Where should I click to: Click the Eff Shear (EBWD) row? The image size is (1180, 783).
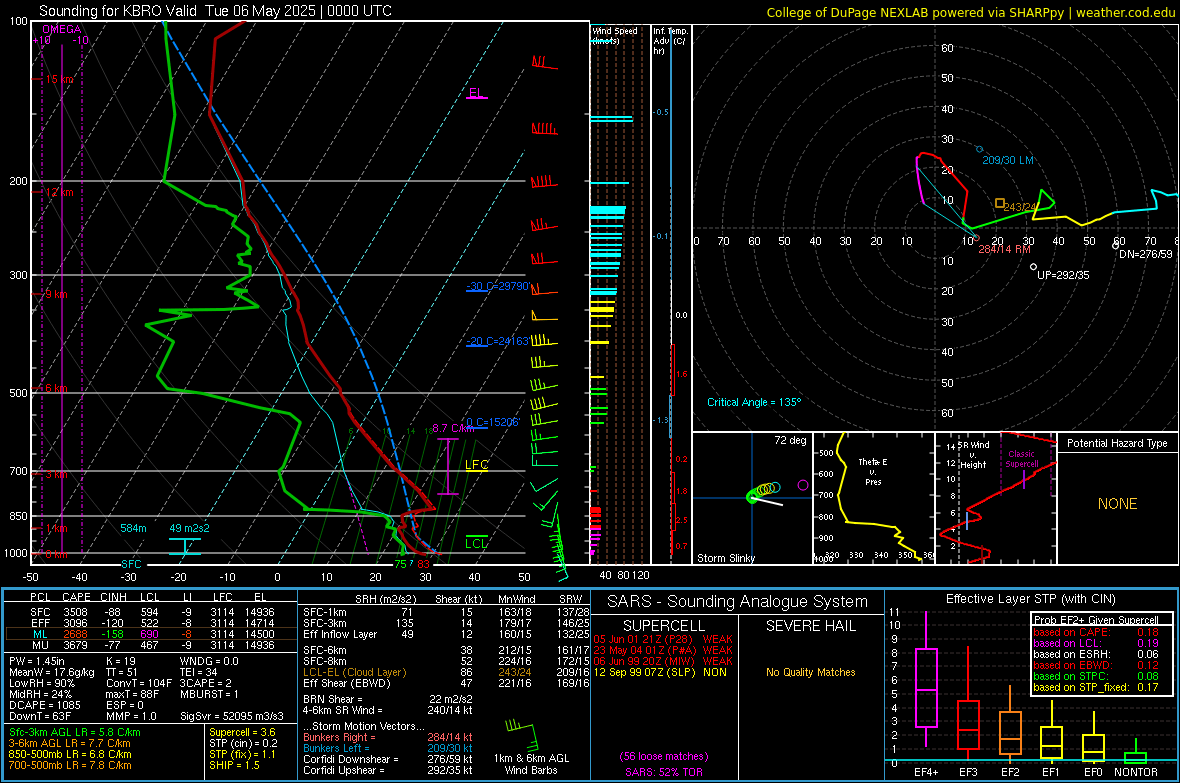(446, 684)
